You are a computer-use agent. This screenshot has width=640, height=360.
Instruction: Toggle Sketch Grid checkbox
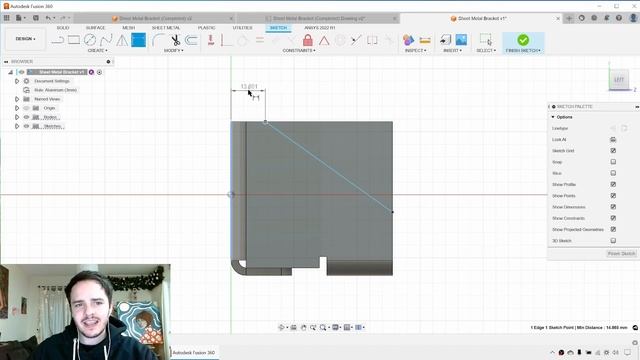613,151
